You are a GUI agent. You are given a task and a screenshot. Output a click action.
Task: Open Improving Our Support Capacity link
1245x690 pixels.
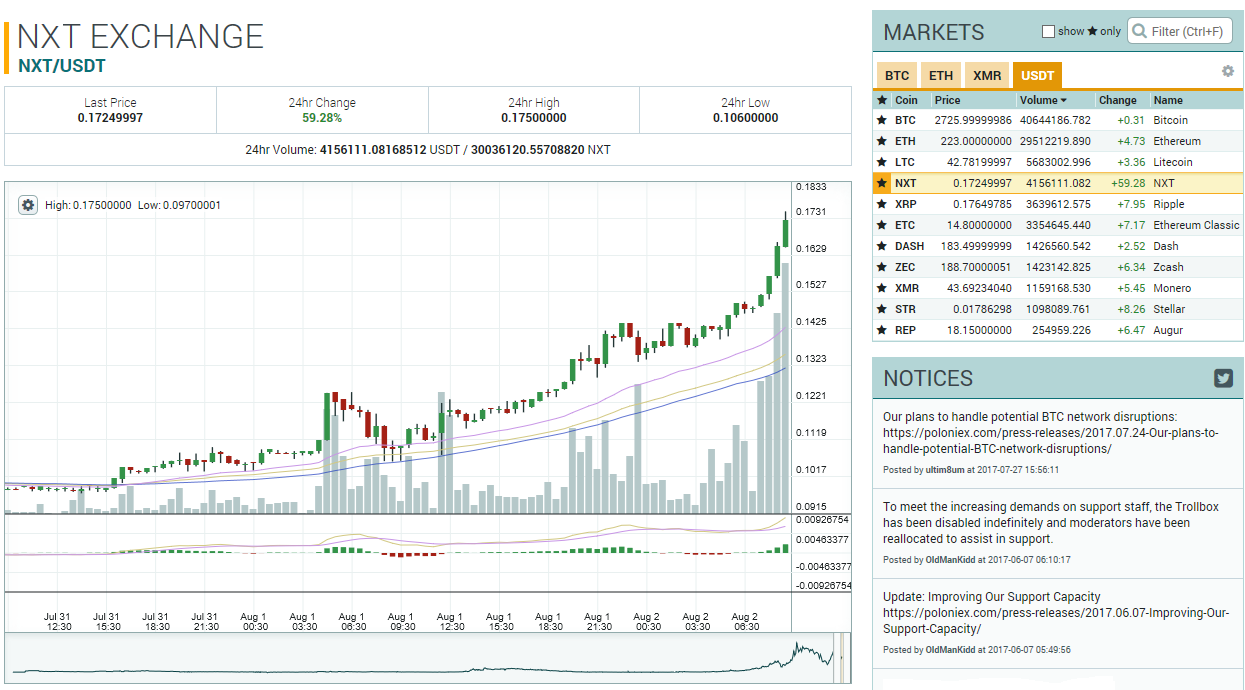coord(1056,621)
